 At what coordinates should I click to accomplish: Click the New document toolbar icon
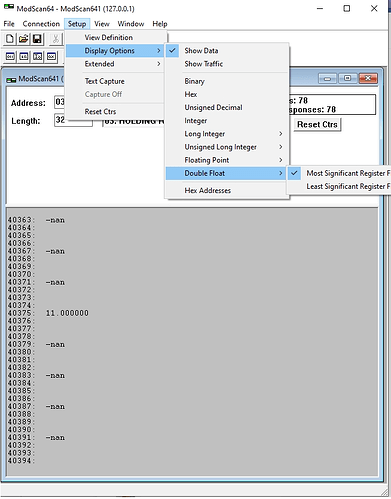click(10, 39)
